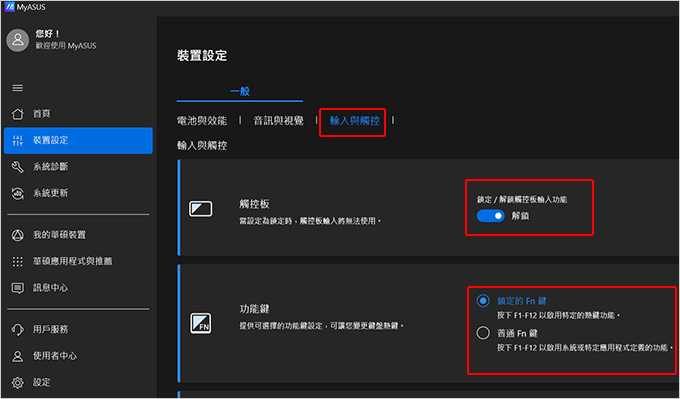Select the 普通 Fn 鍵 radio button

(x=483, y=333)
